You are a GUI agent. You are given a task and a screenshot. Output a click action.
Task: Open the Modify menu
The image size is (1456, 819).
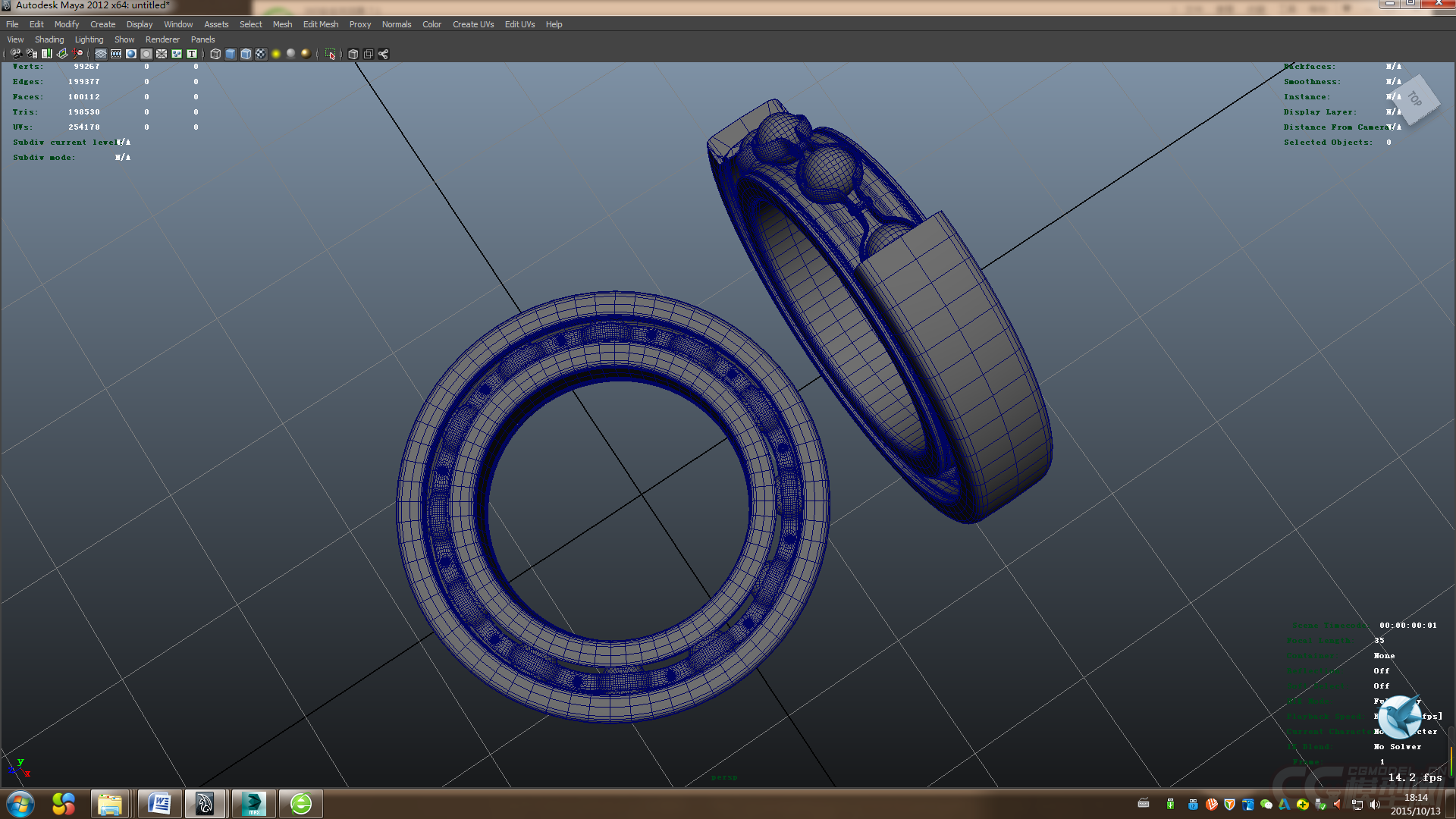coord(67,24)
